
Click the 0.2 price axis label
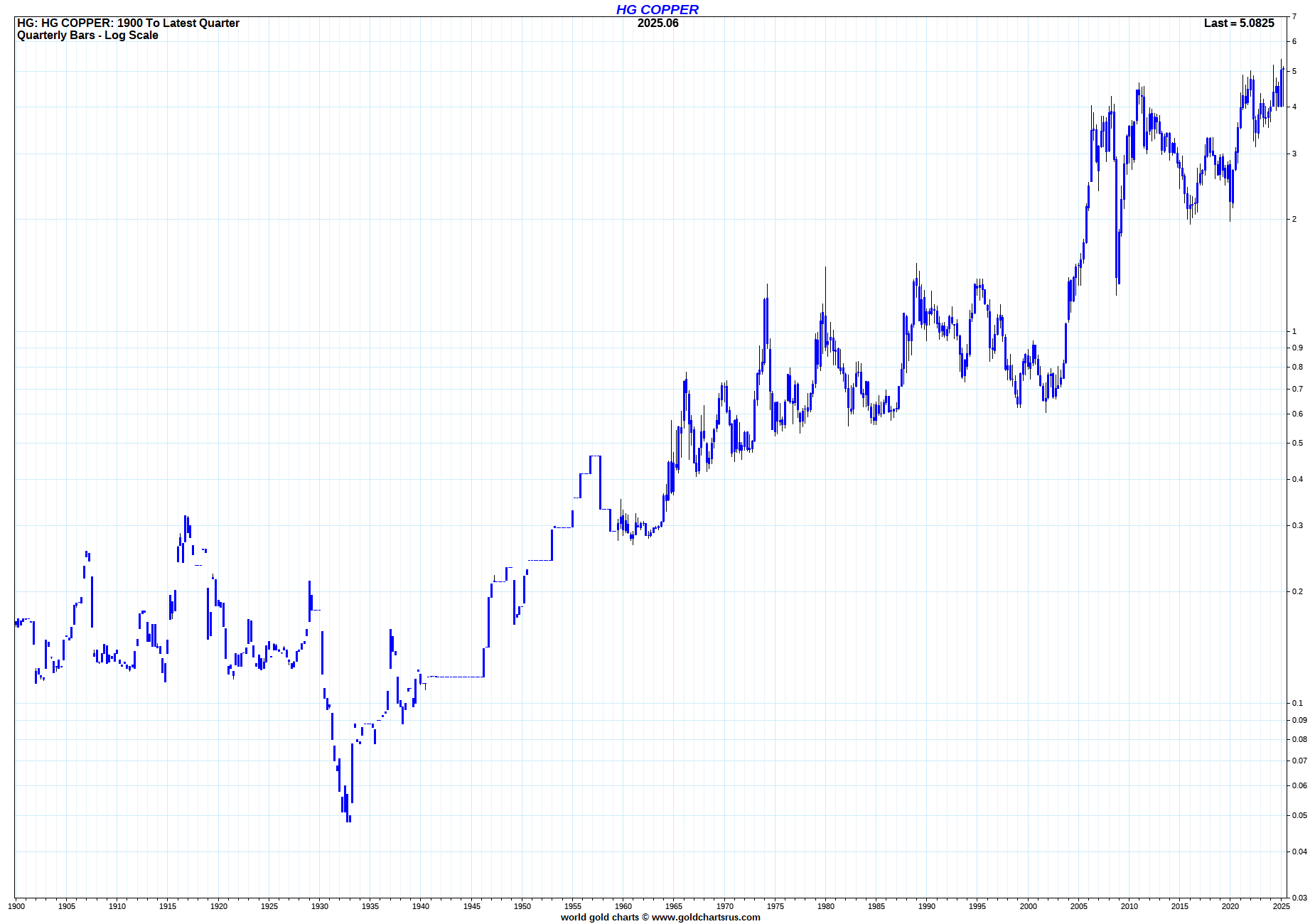(x=1297, y=591)
